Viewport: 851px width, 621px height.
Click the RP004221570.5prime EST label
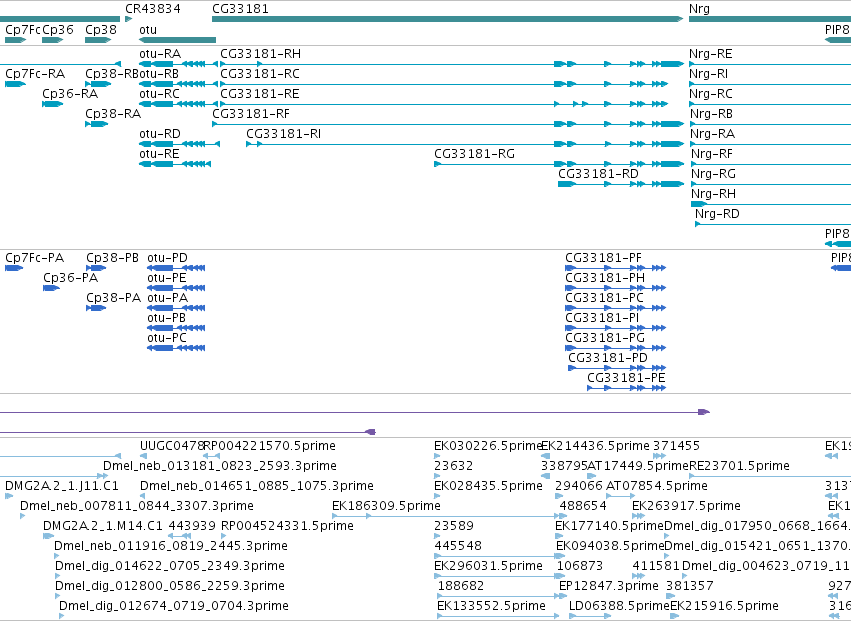click(x=270, y=446)
